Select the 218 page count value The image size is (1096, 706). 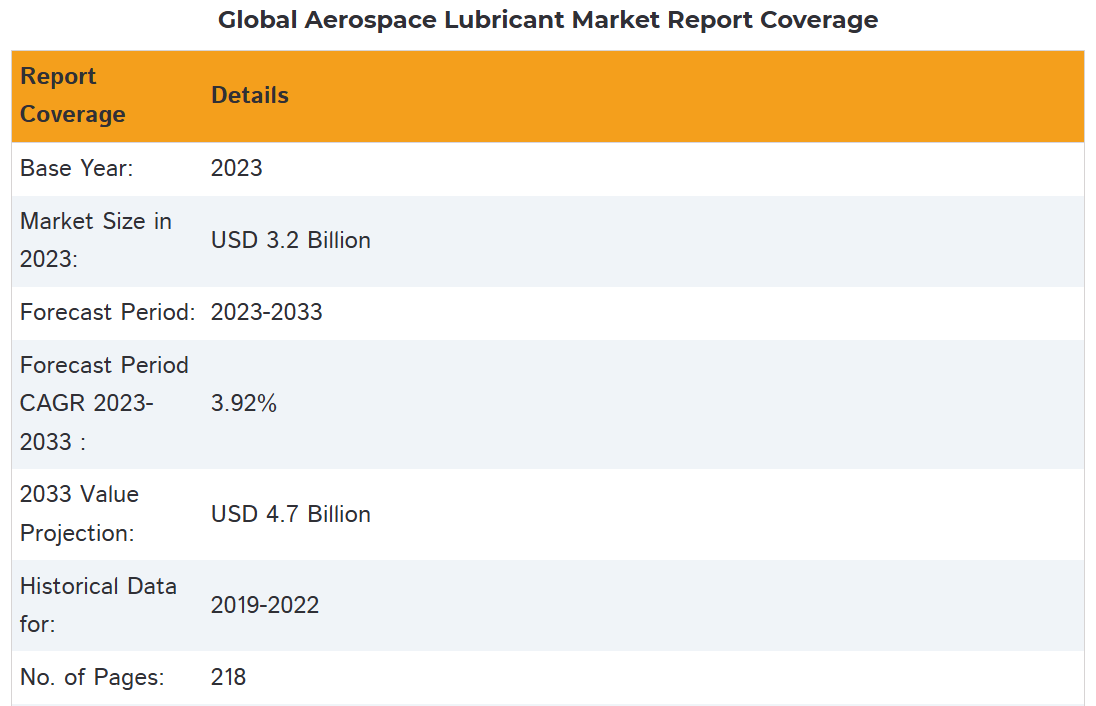pyautogui.click(x=229, y=677)
